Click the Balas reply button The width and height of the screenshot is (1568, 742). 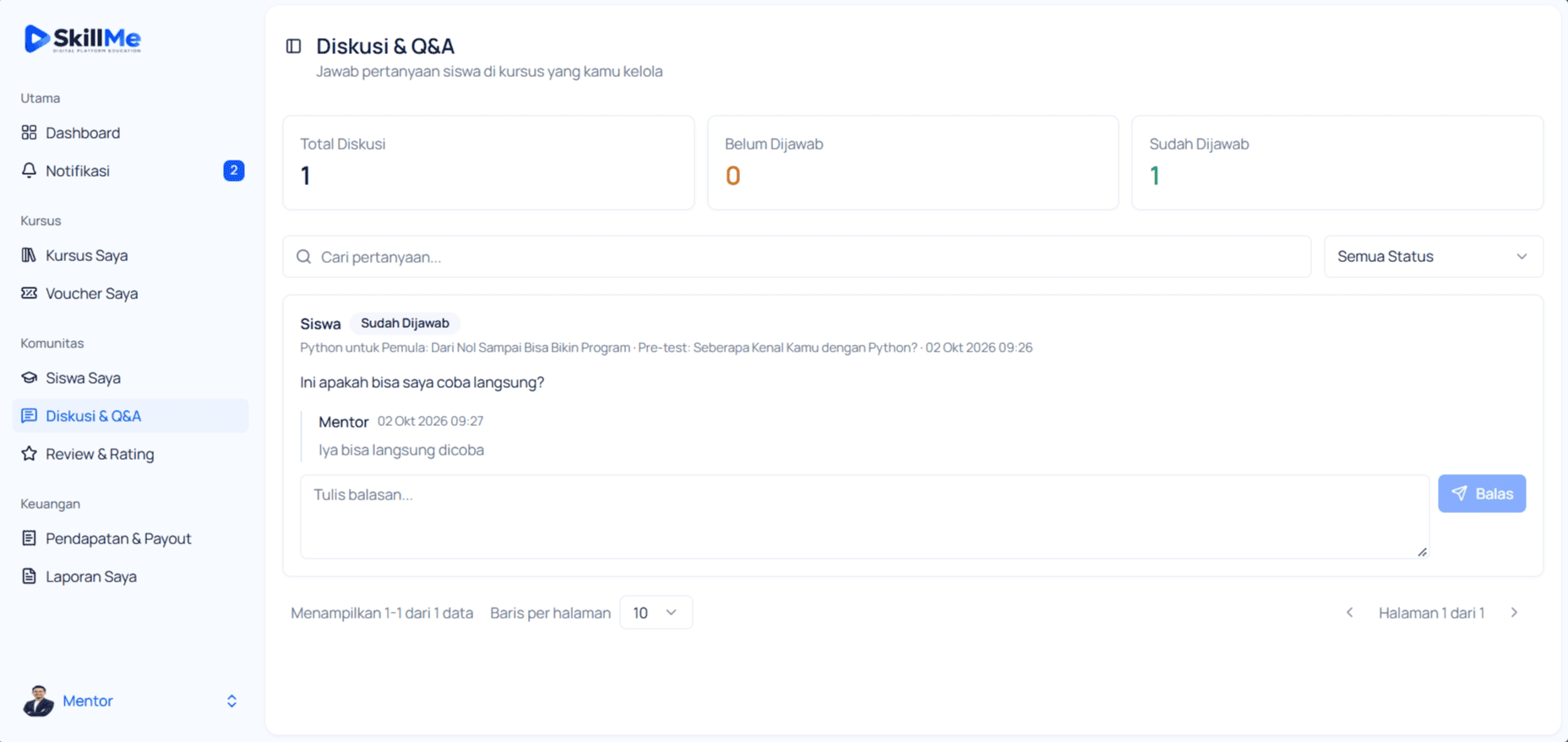pos(1482,494)
